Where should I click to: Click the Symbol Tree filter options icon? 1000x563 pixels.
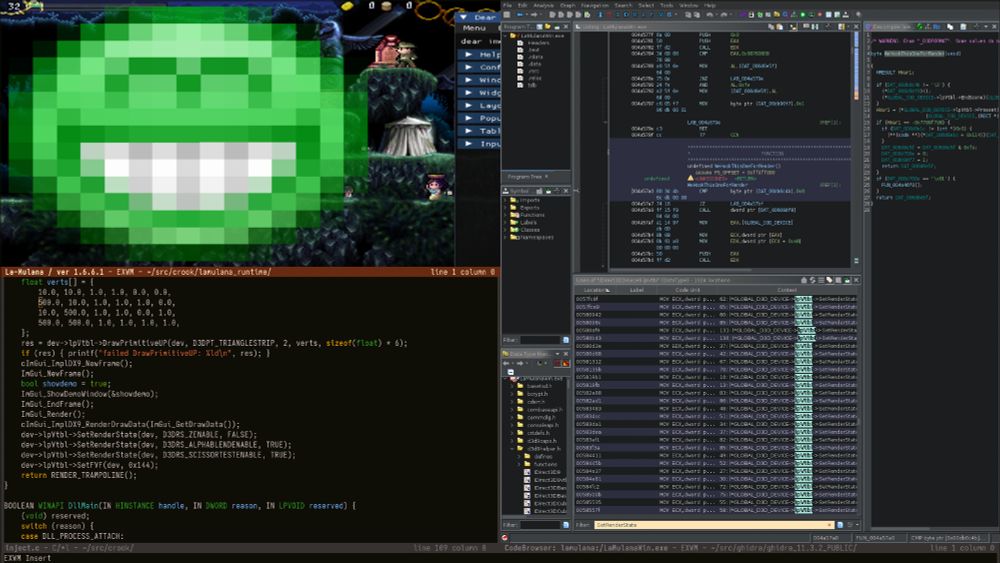[566, 340]
